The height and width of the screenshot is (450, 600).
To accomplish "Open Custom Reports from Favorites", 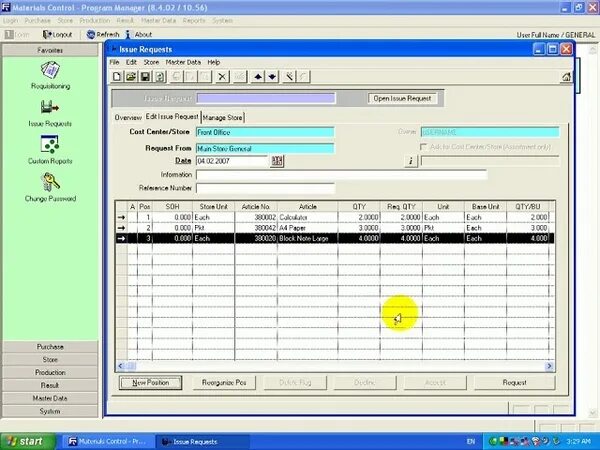I will click(x=50, y=150).
